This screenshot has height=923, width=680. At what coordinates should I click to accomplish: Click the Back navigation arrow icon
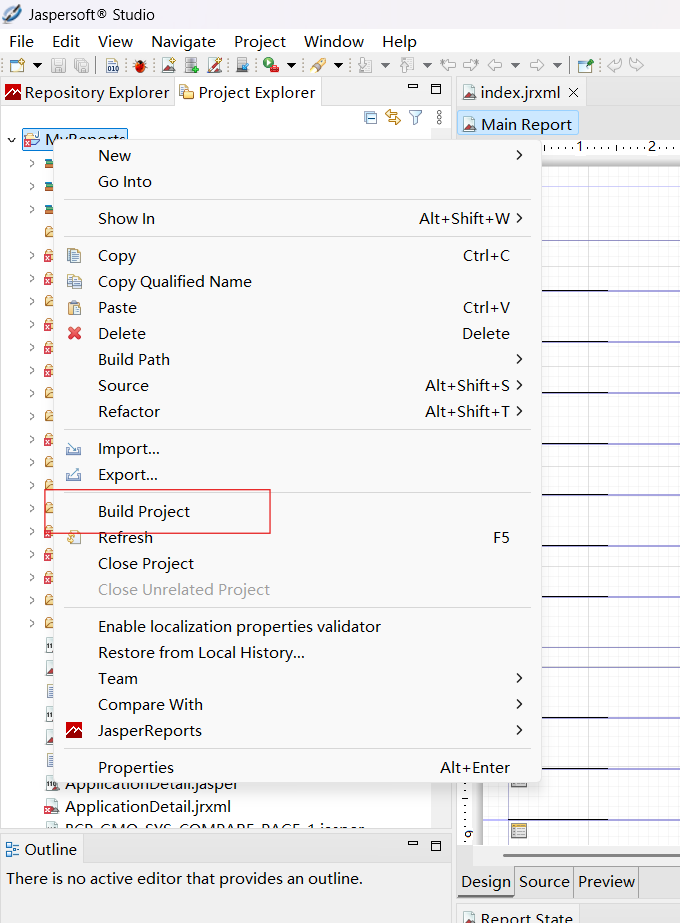point(495,65)
